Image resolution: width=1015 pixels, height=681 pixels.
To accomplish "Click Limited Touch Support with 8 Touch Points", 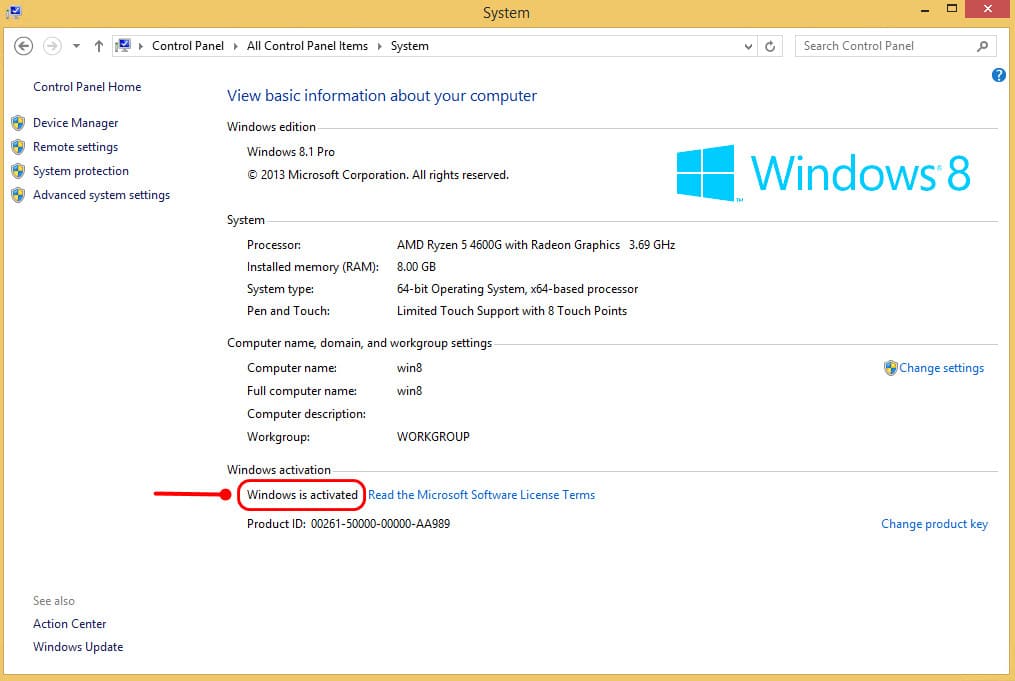I will (512, 311).
